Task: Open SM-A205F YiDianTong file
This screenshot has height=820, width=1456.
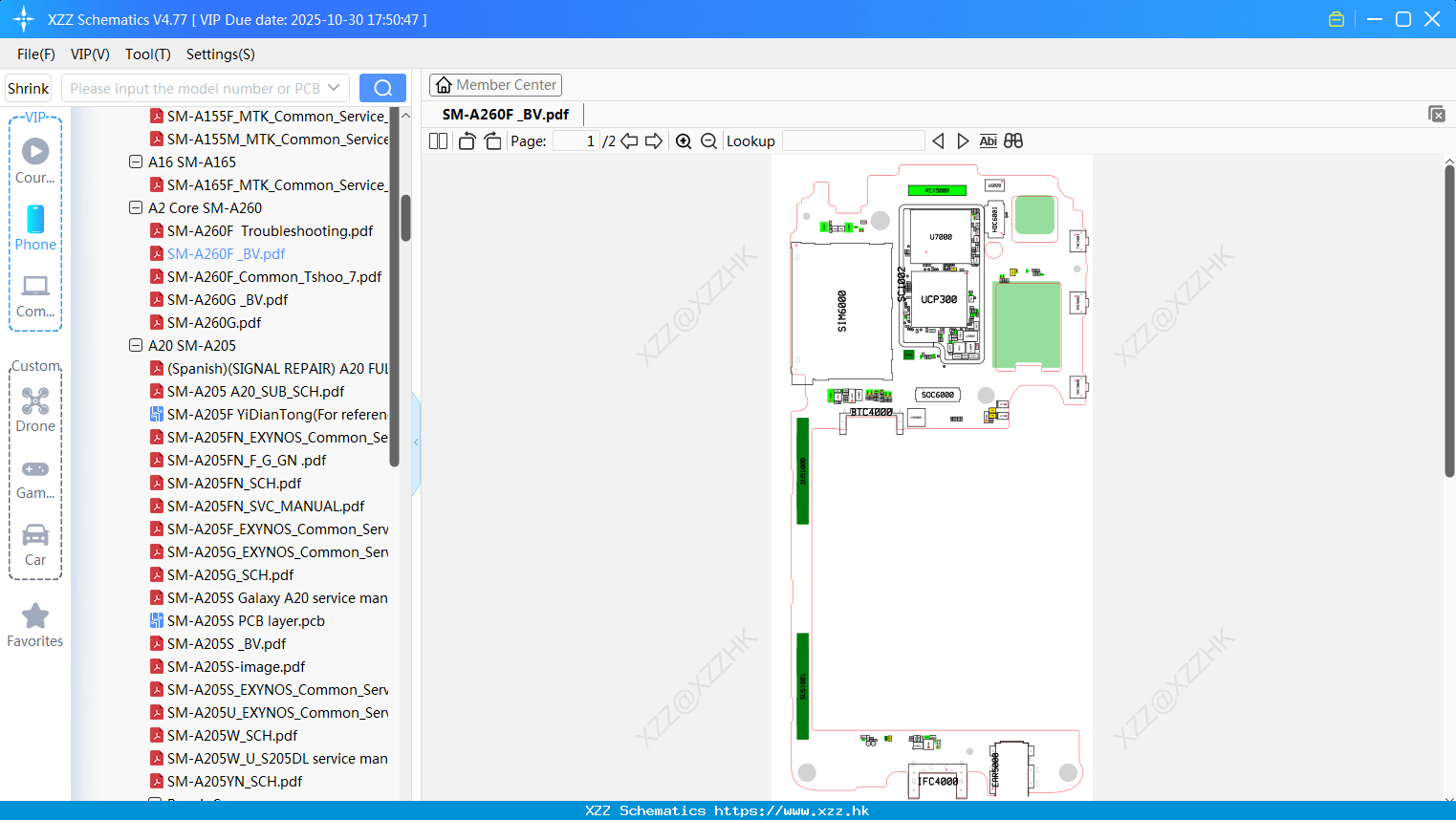Action: 269,414
